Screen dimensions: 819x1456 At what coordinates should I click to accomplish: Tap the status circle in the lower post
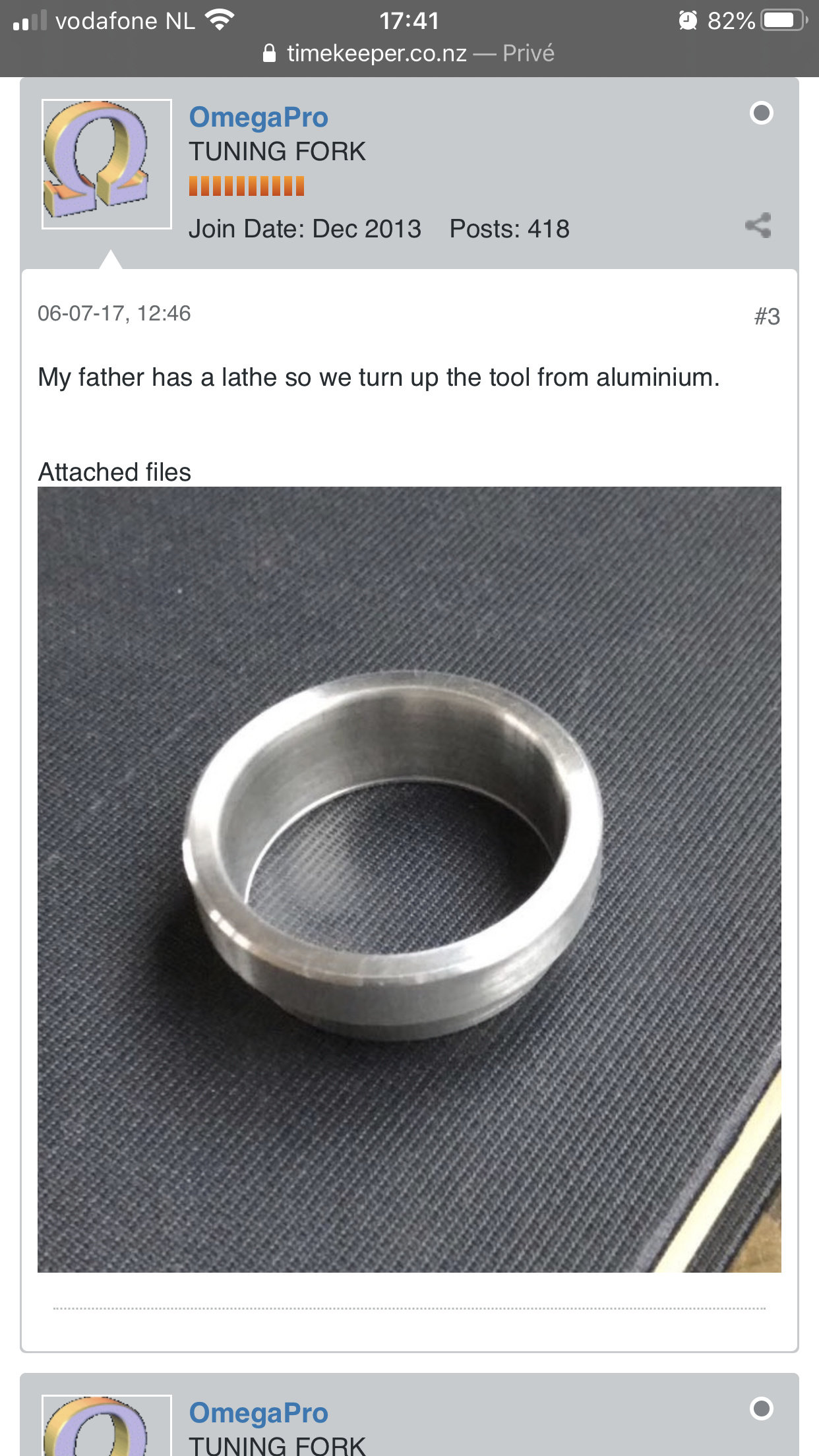tap(762, 1409)
